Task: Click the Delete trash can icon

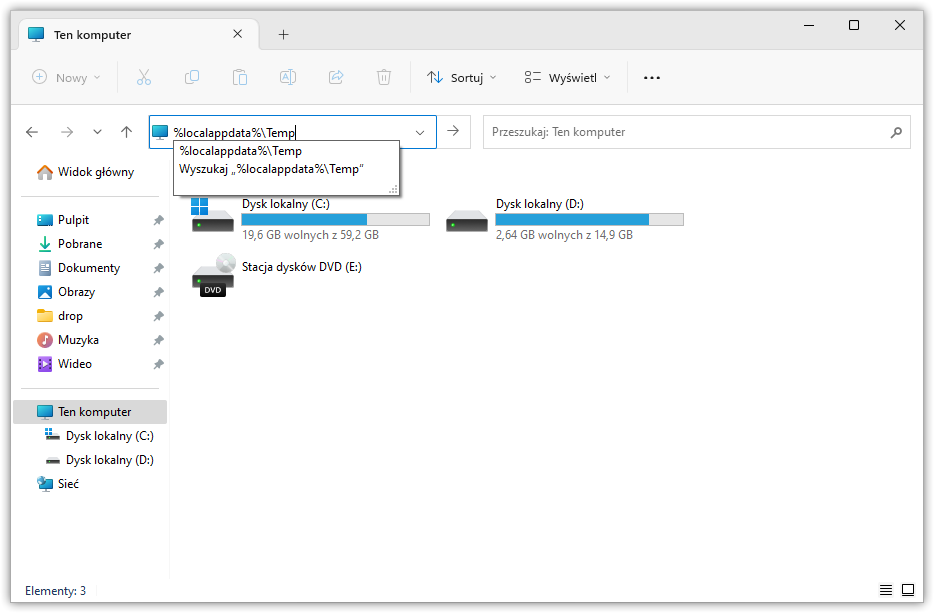Action: click(x=384, y=77)
